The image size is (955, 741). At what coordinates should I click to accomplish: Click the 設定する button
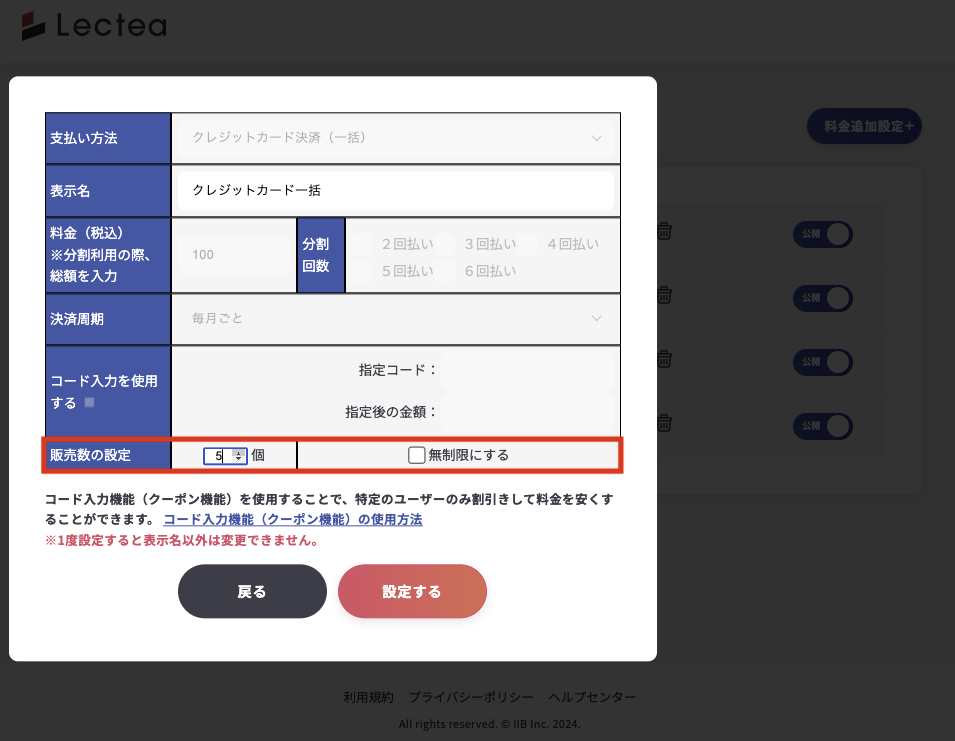(x=412, y=591)
